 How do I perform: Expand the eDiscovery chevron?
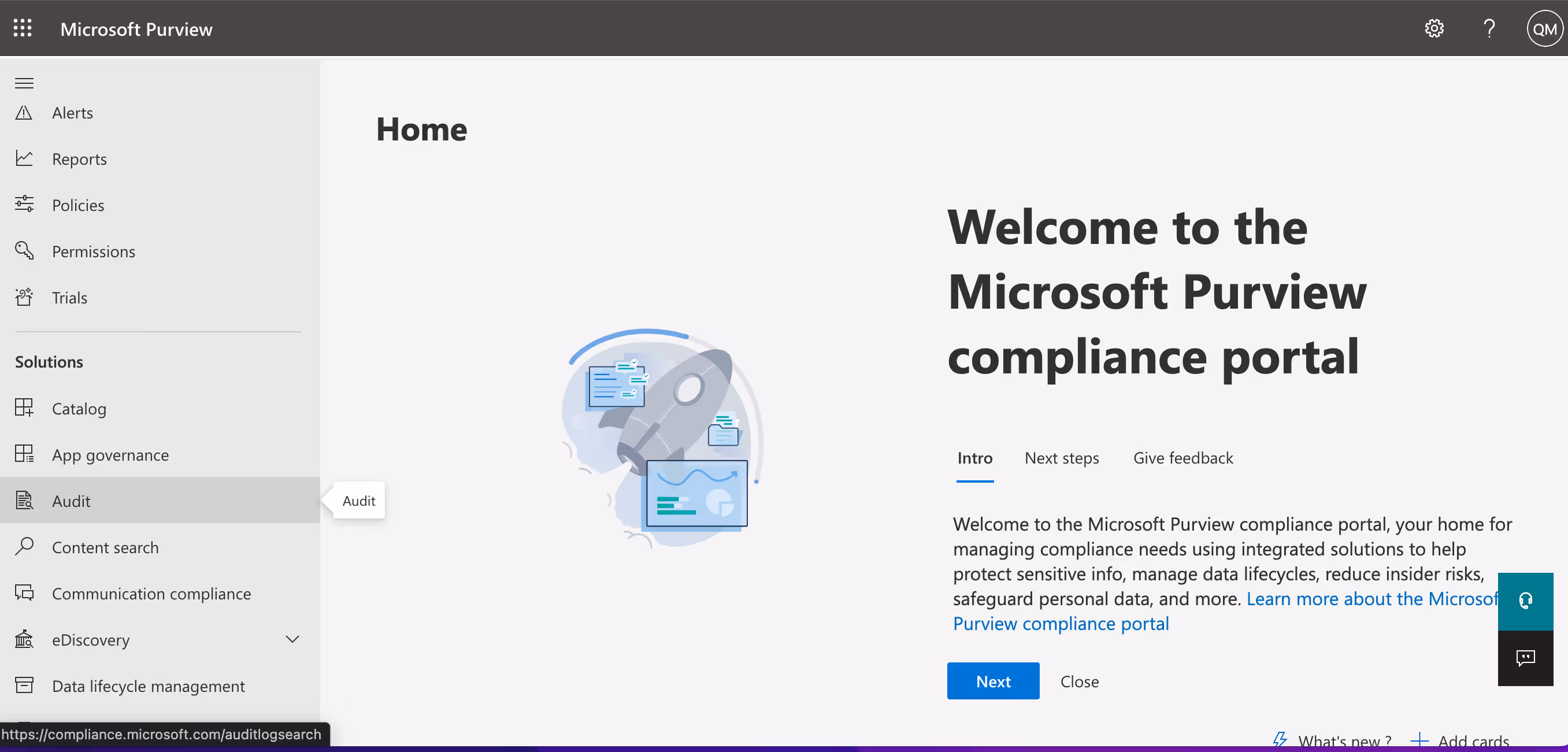[x=292, y=639]
